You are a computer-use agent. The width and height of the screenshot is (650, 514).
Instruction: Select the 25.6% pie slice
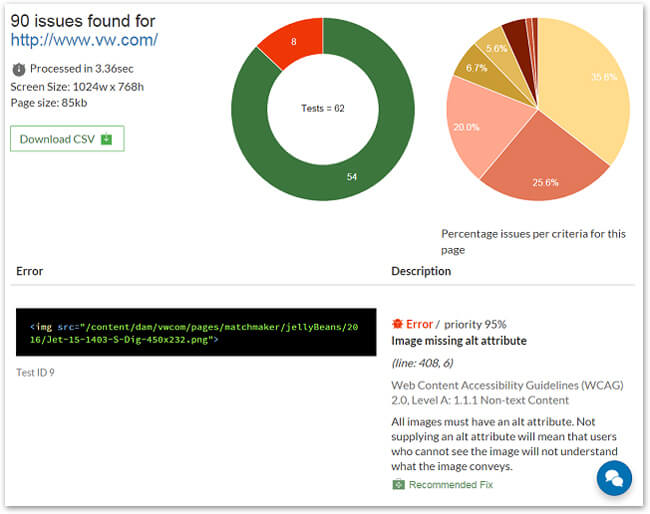tap(543, 166)
